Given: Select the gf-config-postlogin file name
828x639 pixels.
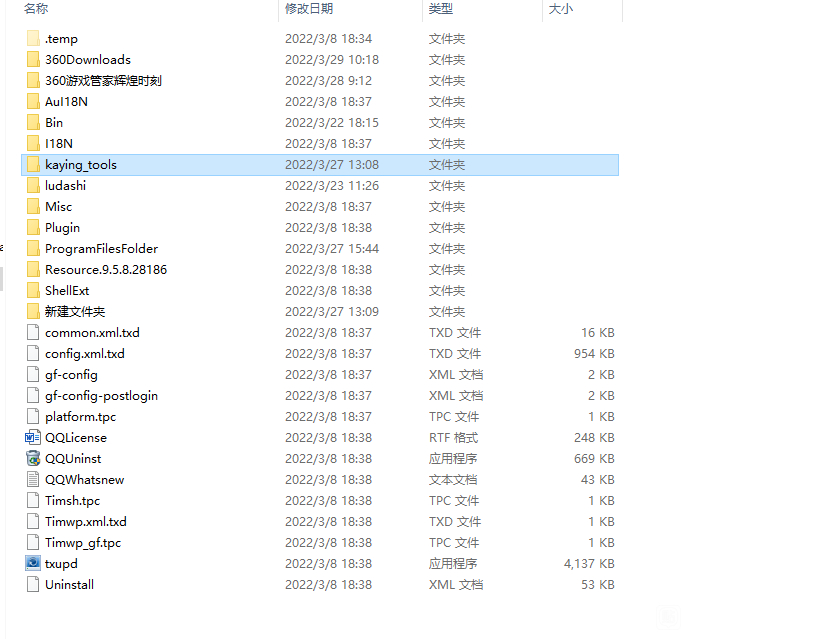Looking at the screenshot, I should pos(101,396).
